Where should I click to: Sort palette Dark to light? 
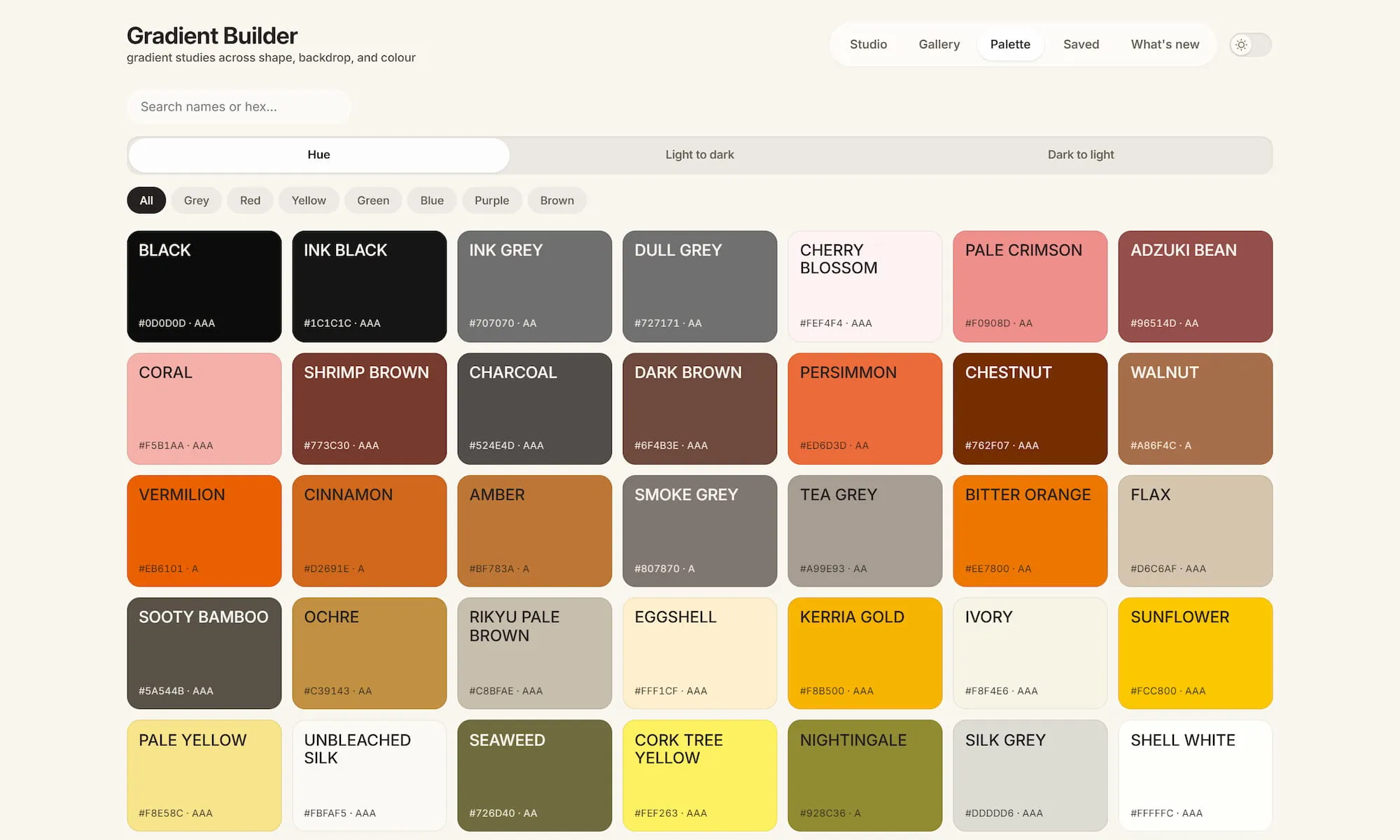pyautogui.click(x=1081, y=155)
